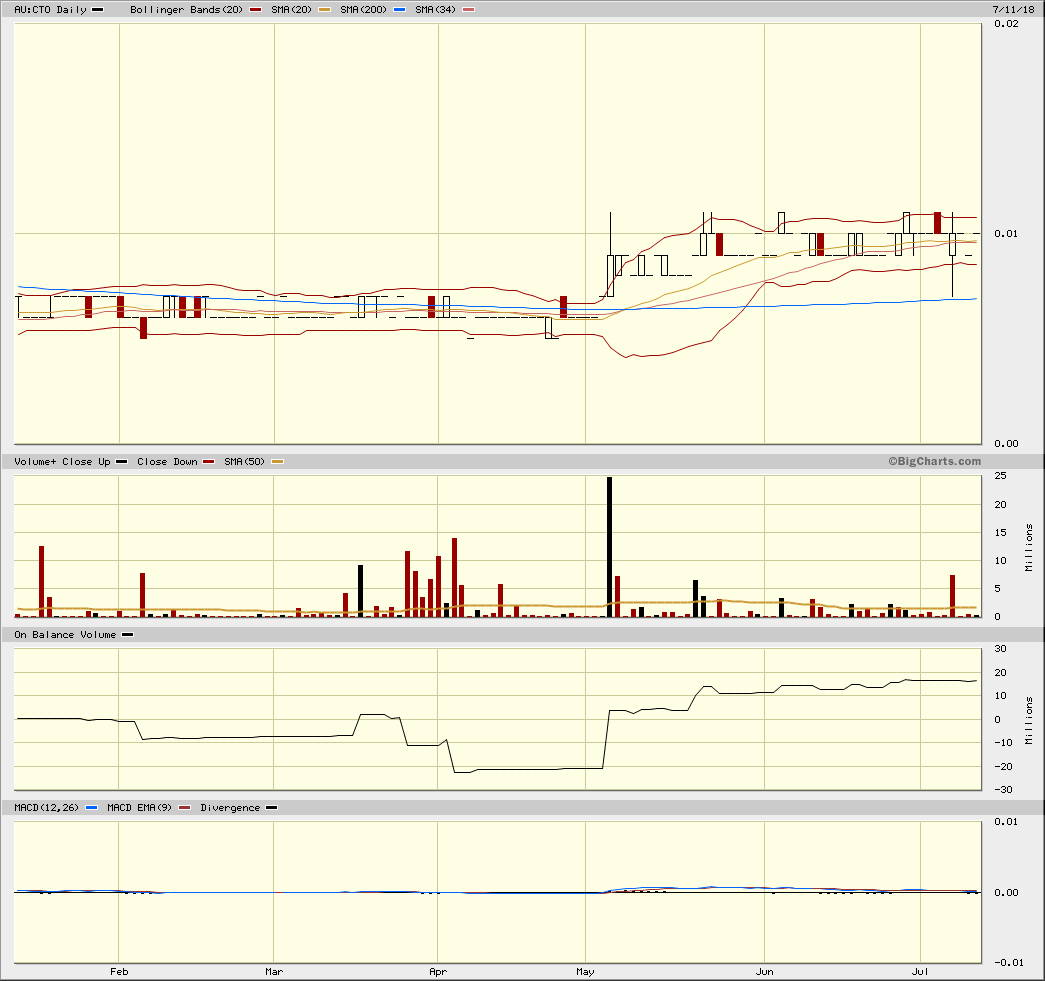This screenshot has width=1045, height=981.
Task: Click the blue SMA(200) legend swatch
Action: 399,10
